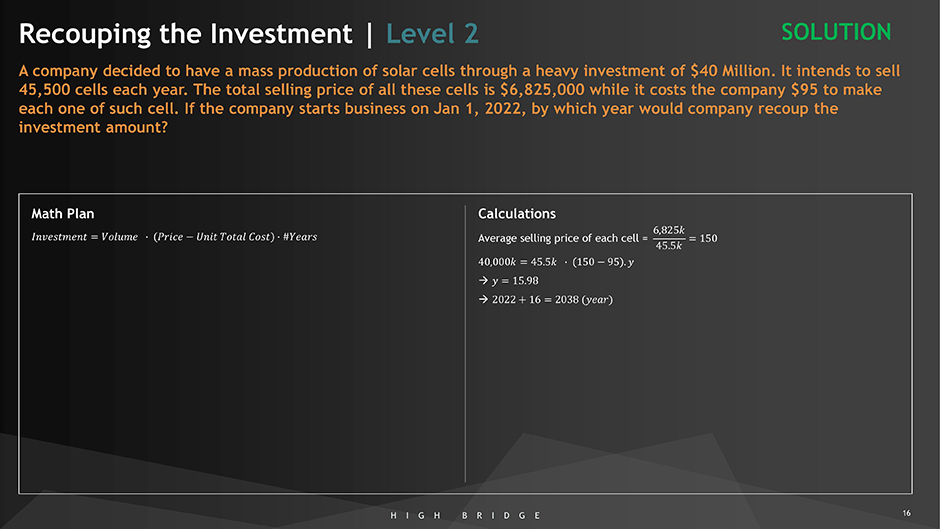The height and width of the screenshot is (529, 940).
Task: Select the Investment formula under Math Plan
Action: [174, 237]
